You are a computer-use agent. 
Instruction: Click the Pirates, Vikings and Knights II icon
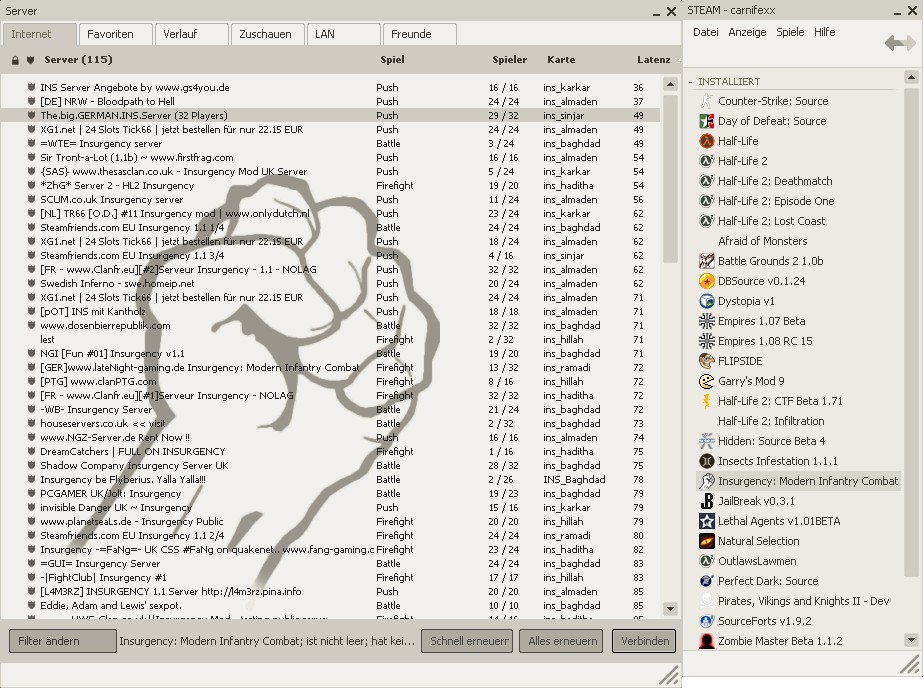706,601
